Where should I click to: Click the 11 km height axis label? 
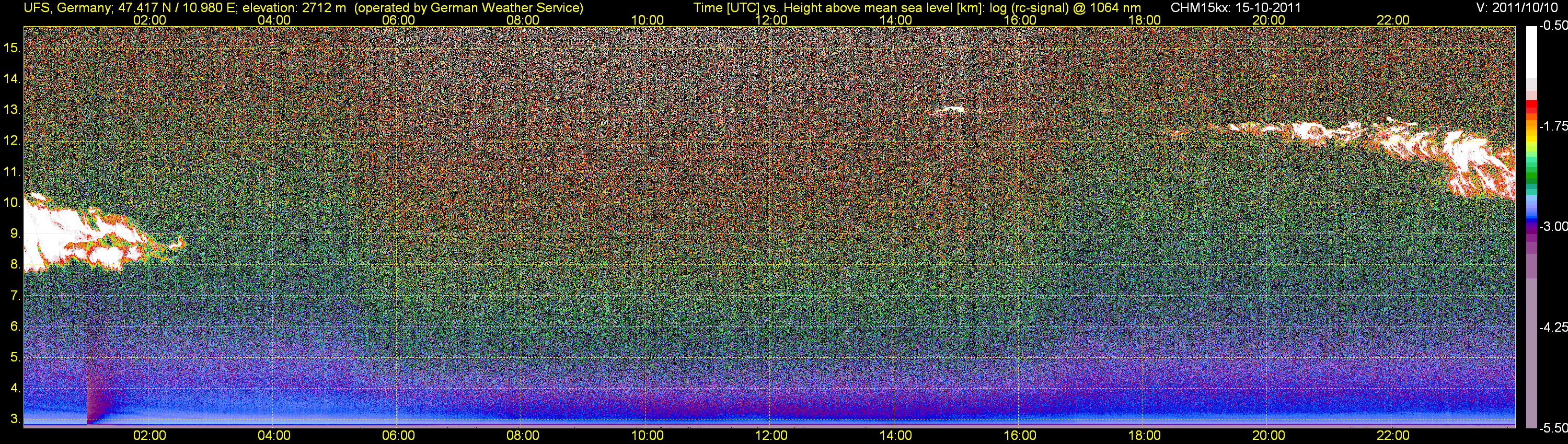click(x=12, y=171)
